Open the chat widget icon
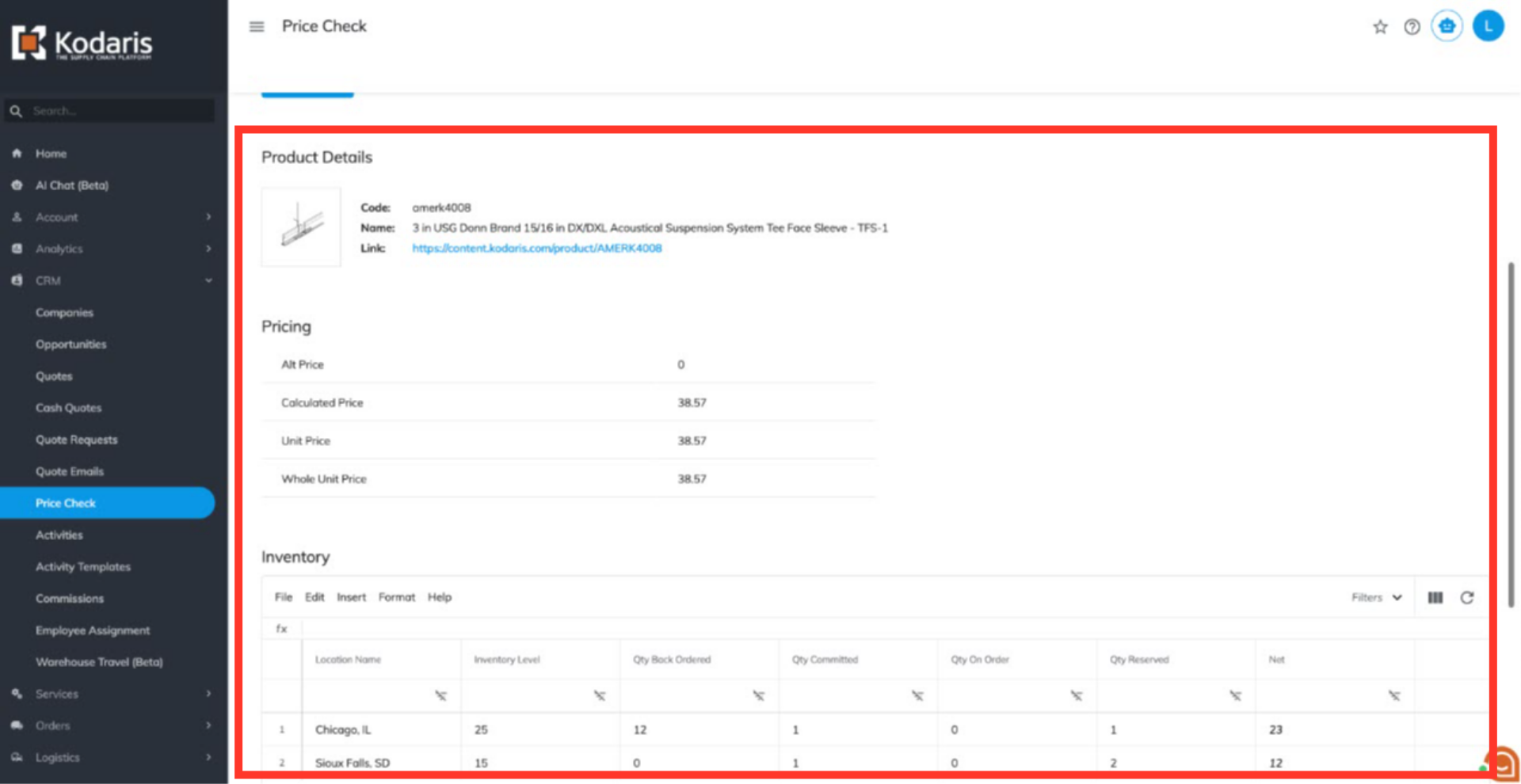This screenshot has width=1521, height=784. pos(1503,764)
